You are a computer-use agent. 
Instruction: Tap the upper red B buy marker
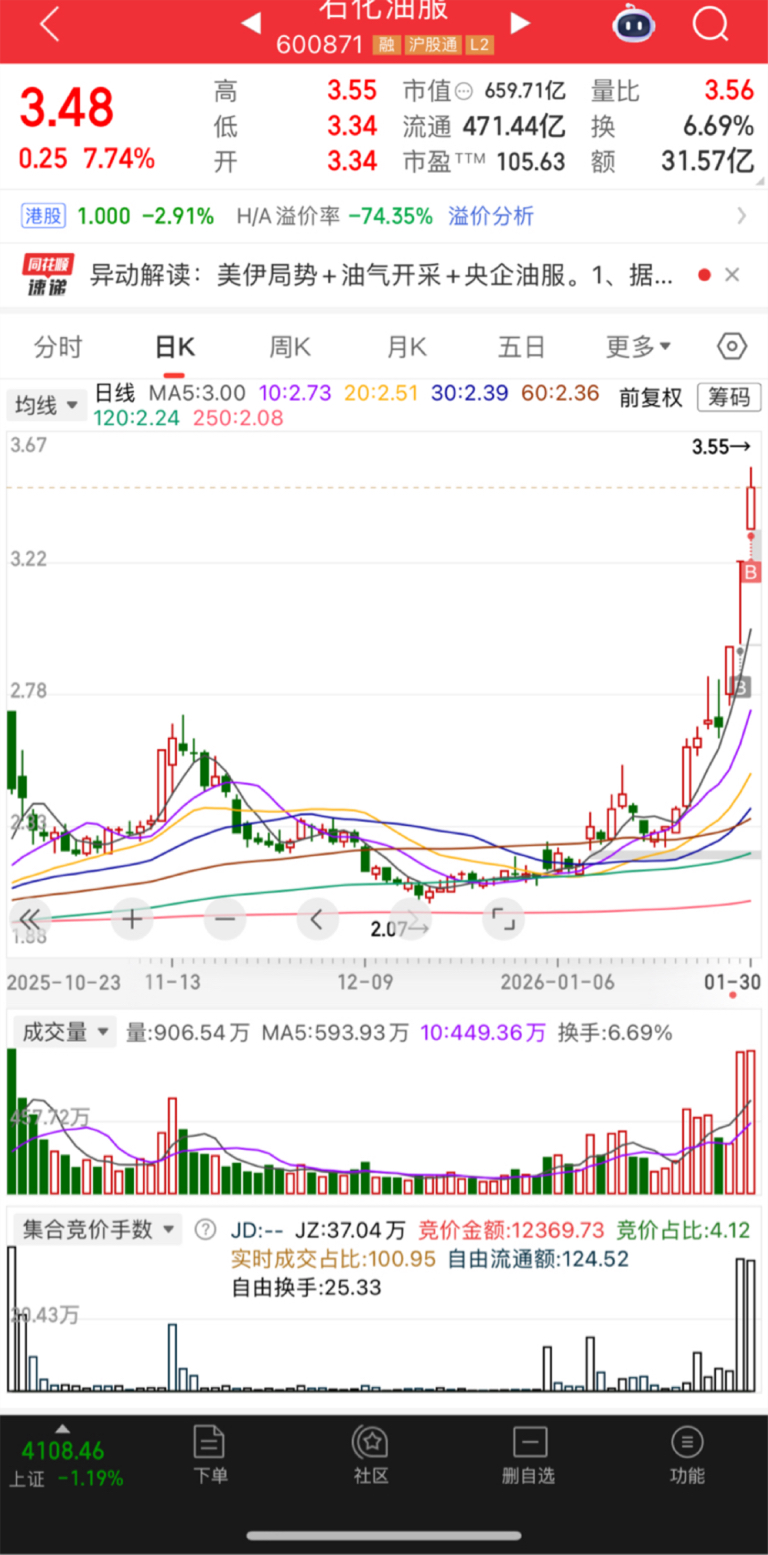[752, 572]
